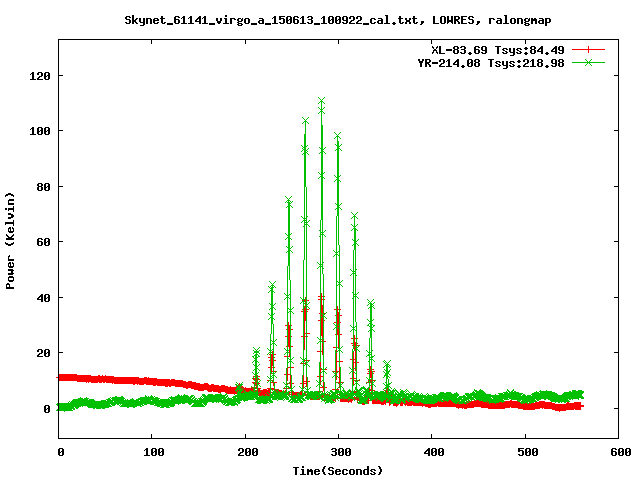Click the 600 tick on the time axis
Viewport: 640px width, 480px height.
pyautogui.click(x=617, y=452)
